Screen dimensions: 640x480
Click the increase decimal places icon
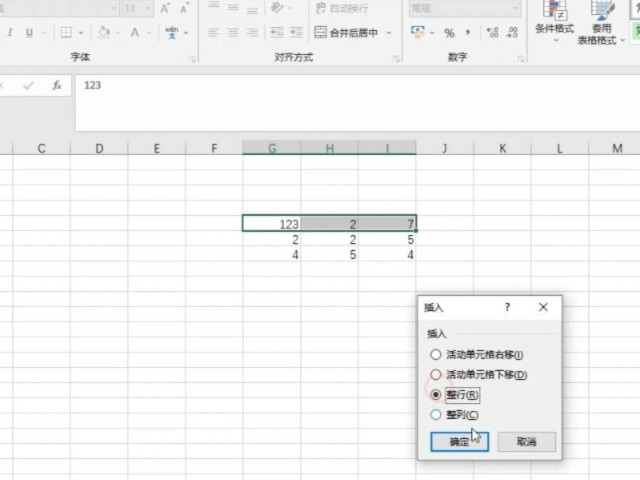pyautogui.click(x=493, y=33)
